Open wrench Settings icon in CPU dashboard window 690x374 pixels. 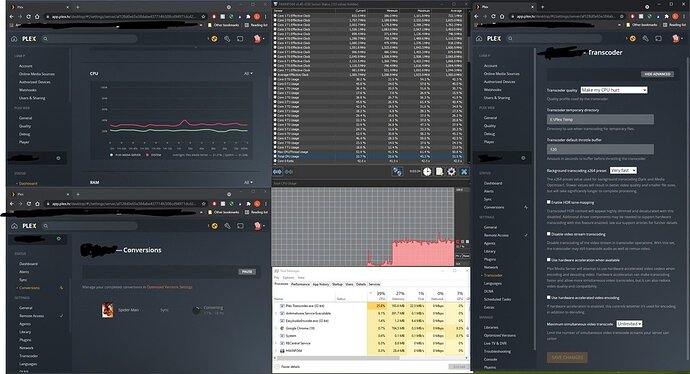[x=228, y=39]
